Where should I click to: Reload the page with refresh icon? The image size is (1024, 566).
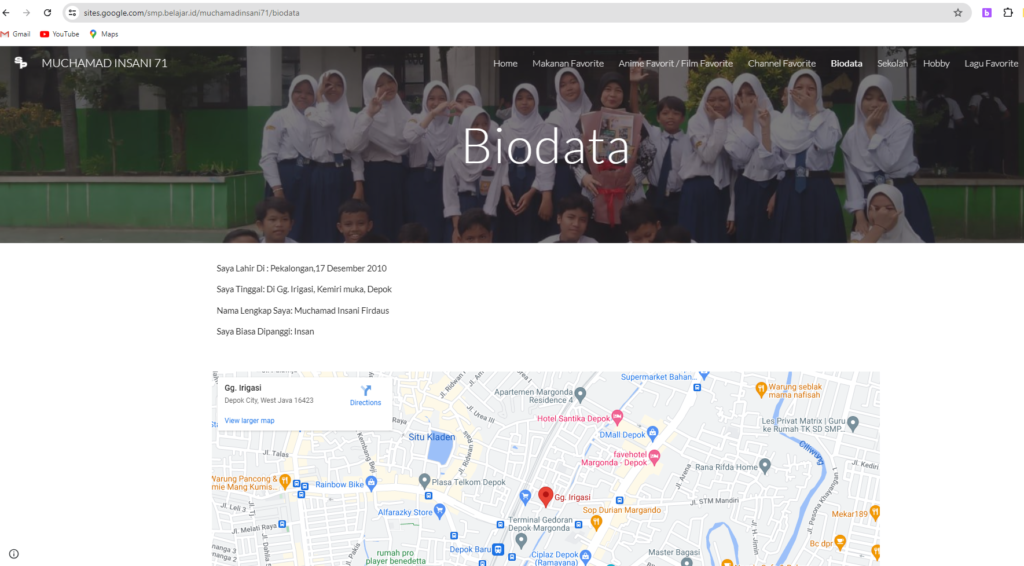[47, 13]
